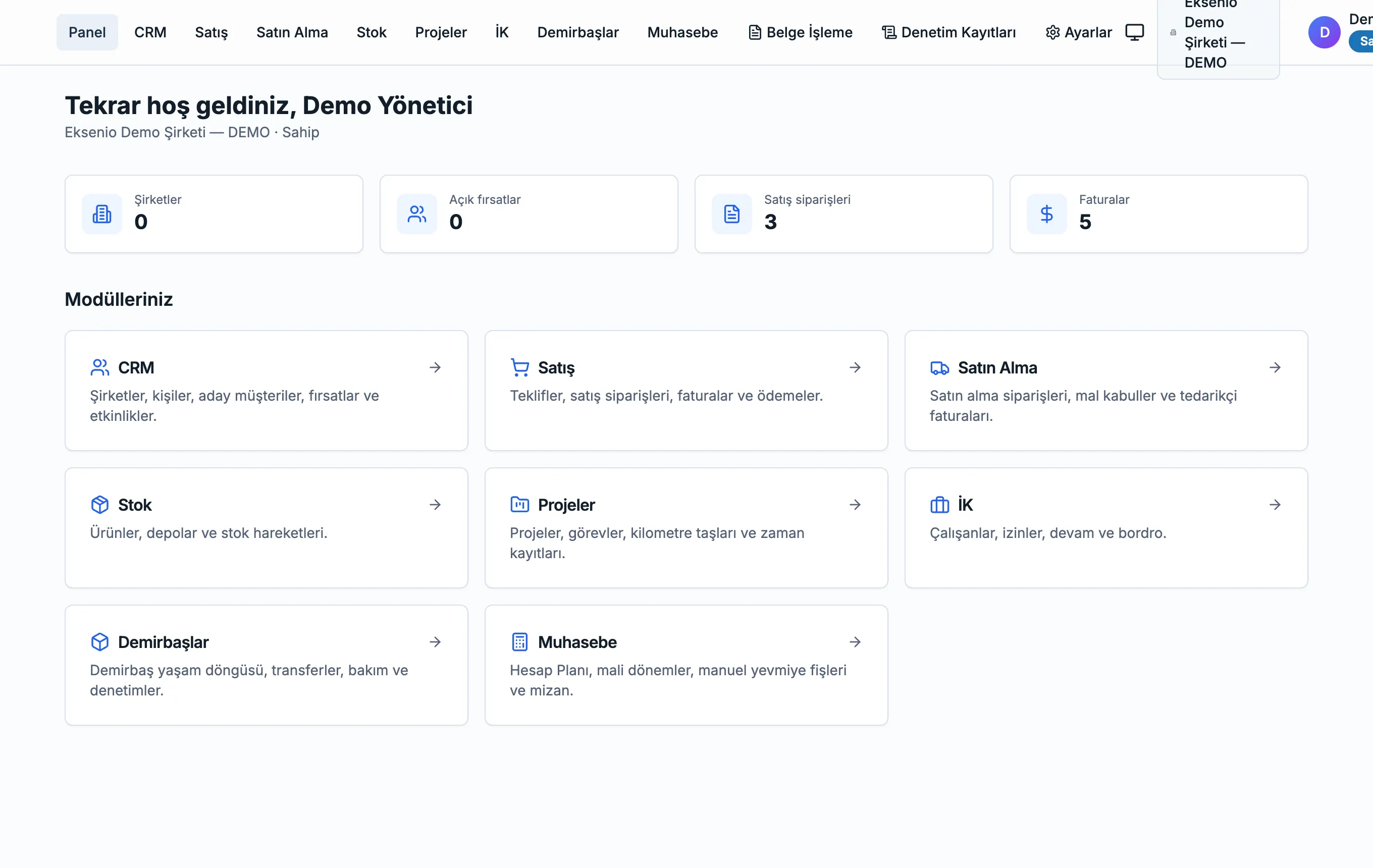Open the İK module card title

click(x=965, y=504)
